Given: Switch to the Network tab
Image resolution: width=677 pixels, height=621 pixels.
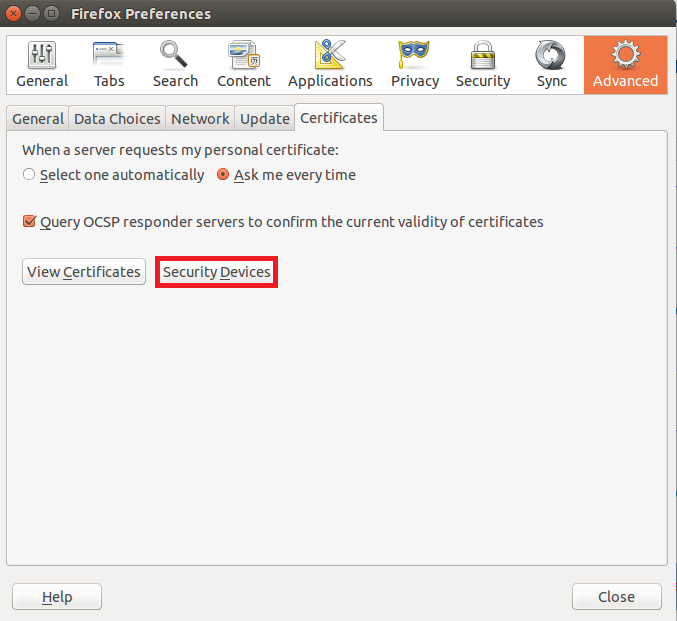Looking at the screenshot, I should click(200, 119).
